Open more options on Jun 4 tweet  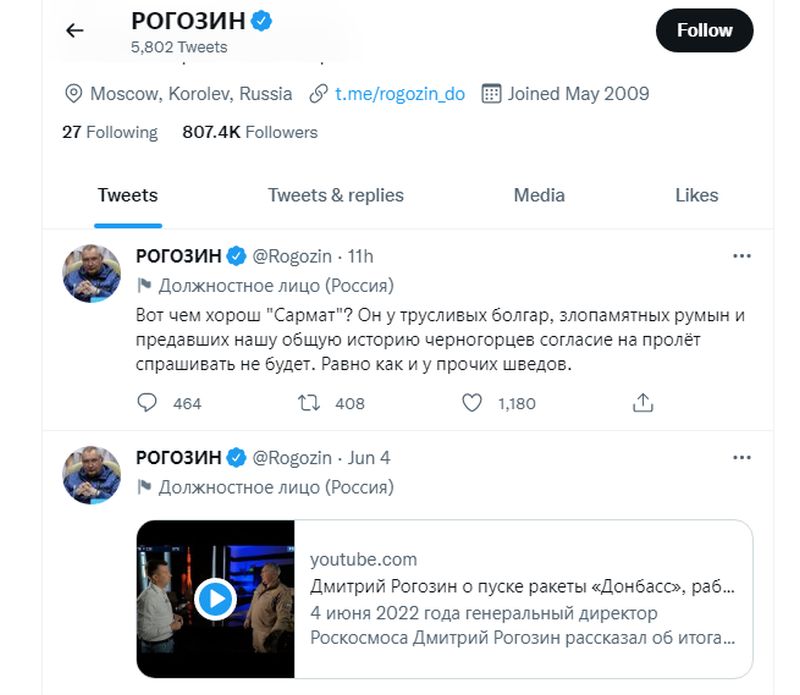click(741, 458)
